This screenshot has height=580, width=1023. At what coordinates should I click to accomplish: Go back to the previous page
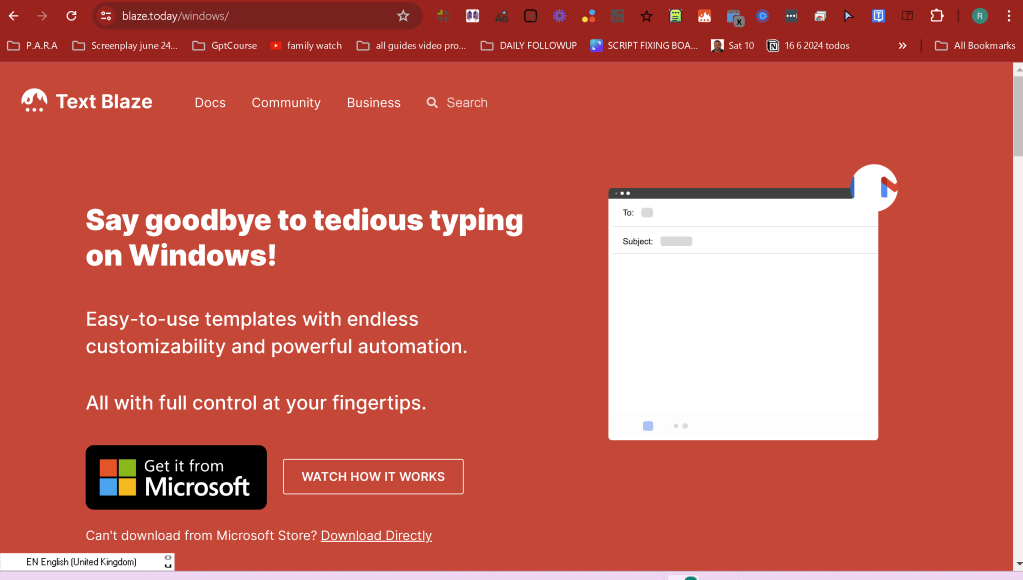pos(14,16)
